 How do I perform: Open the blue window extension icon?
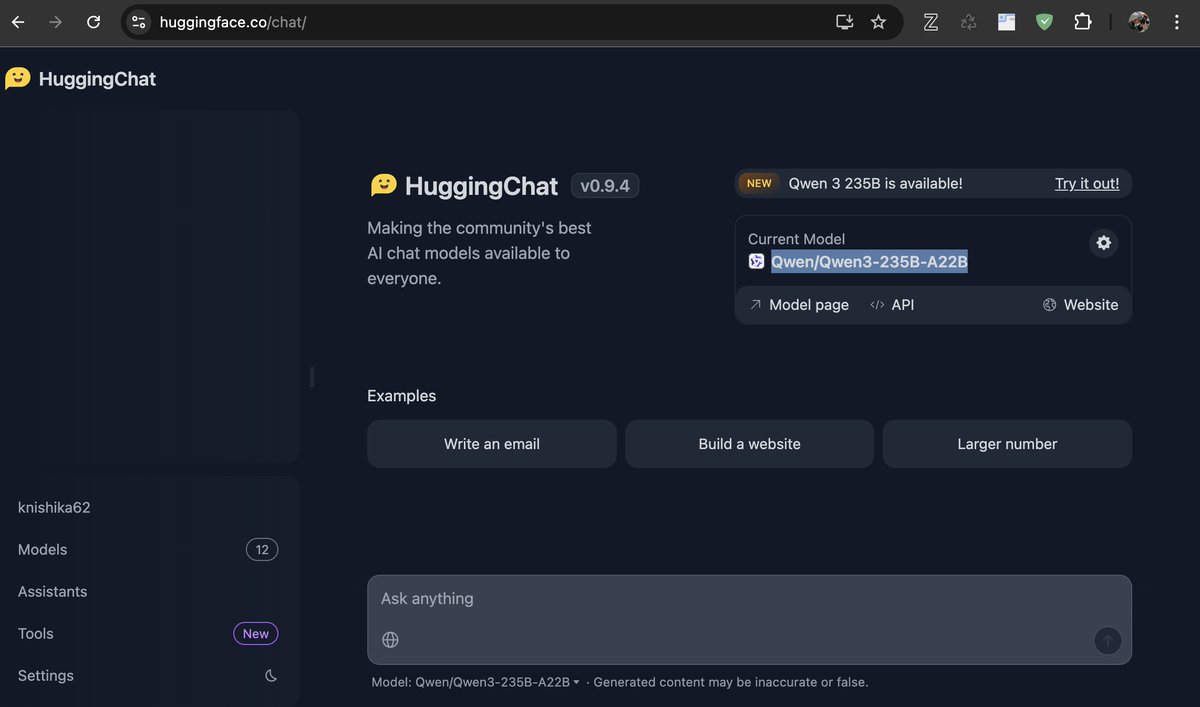click(1006, 22)
